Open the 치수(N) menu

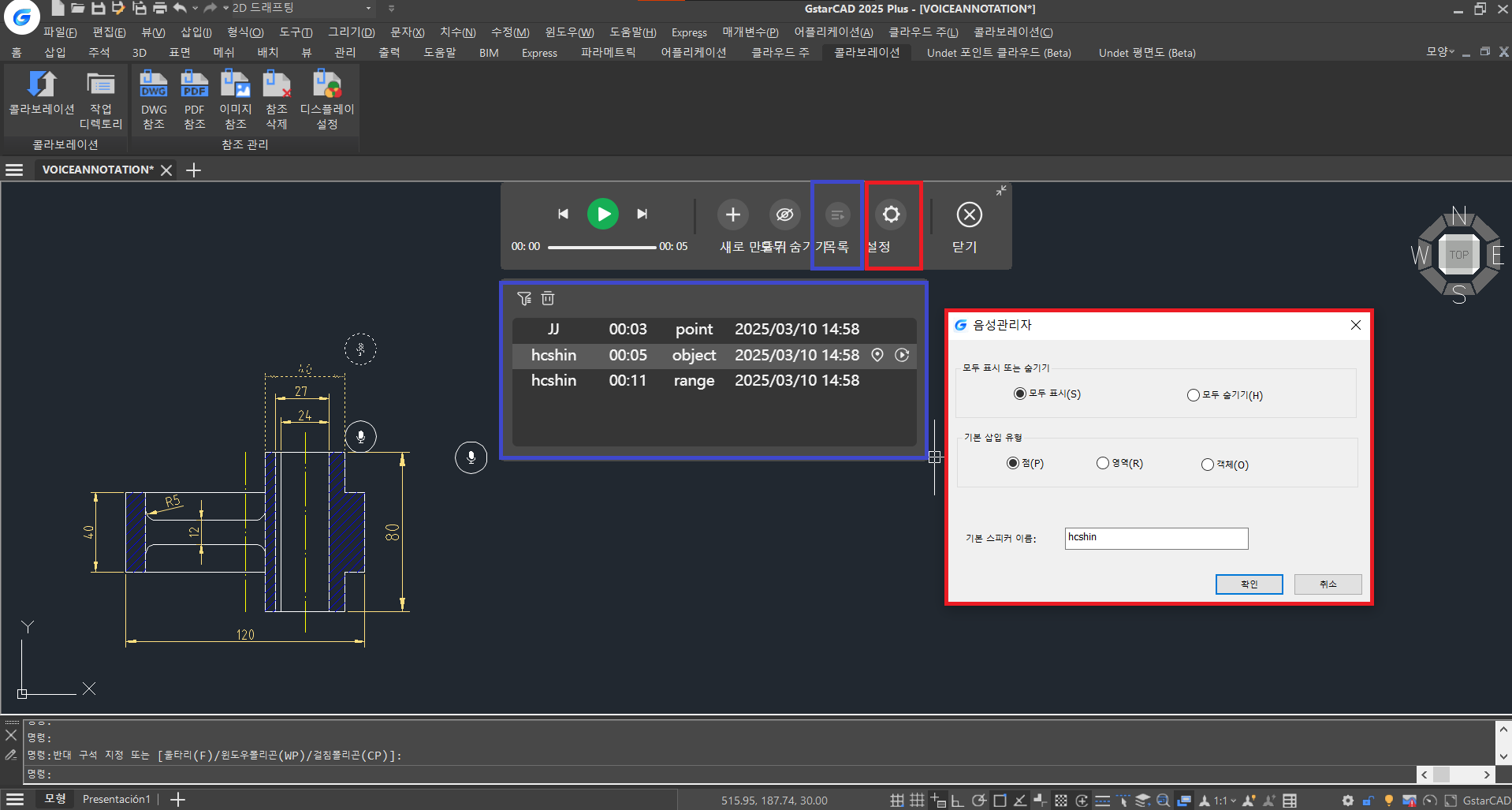pyautogui.click(x=458, y=32)
